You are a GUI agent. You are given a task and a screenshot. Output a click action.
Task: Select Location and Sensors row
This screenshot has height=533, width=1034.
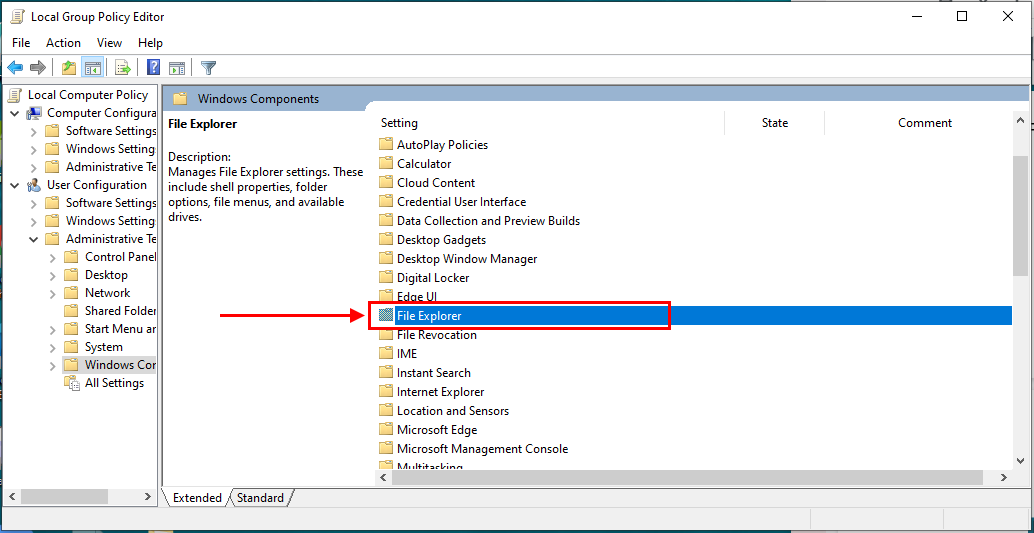tap(452, 411)
